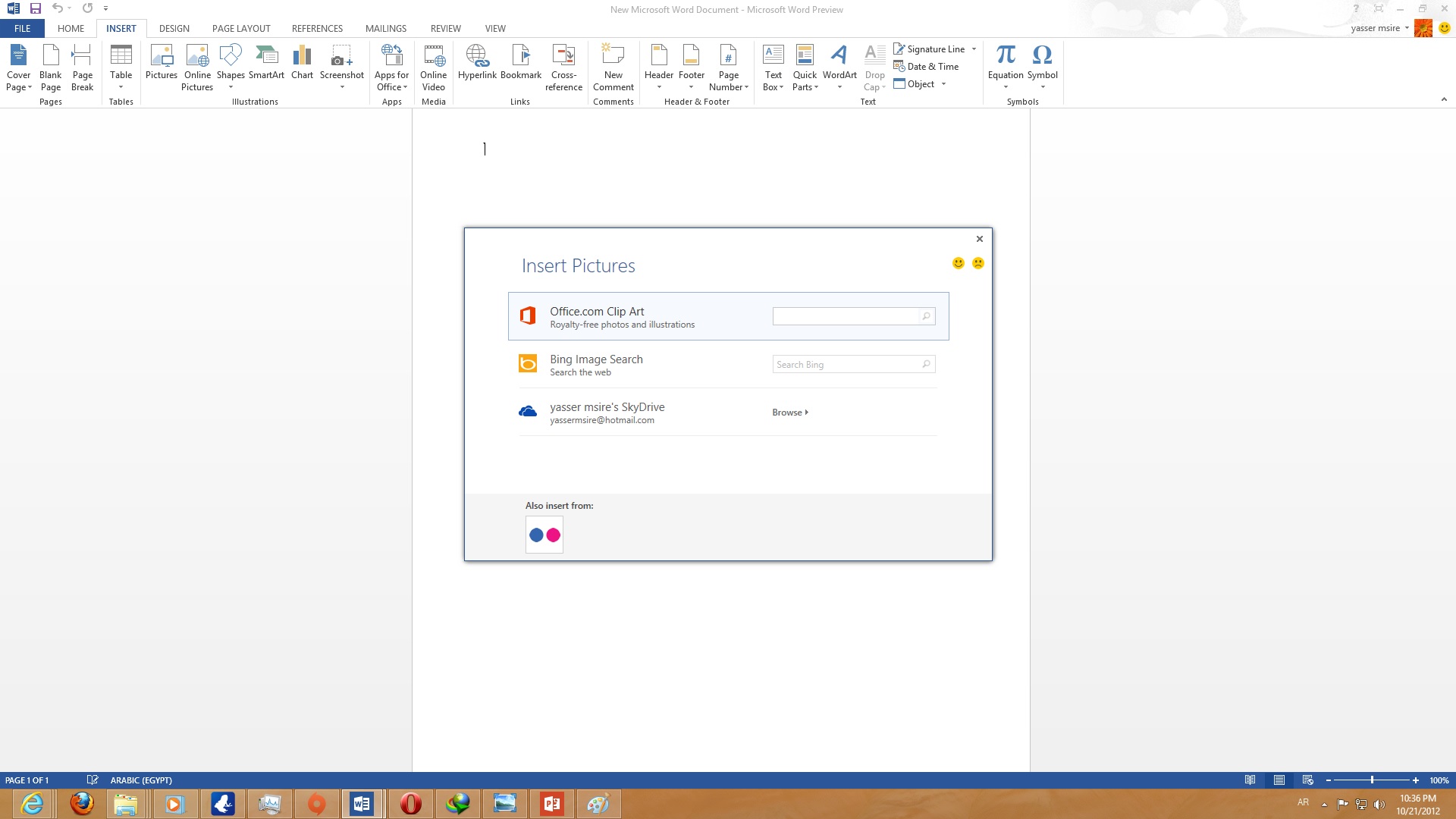Insert an Equation
The image size is (1456, 819).
tap(1006, 67)
